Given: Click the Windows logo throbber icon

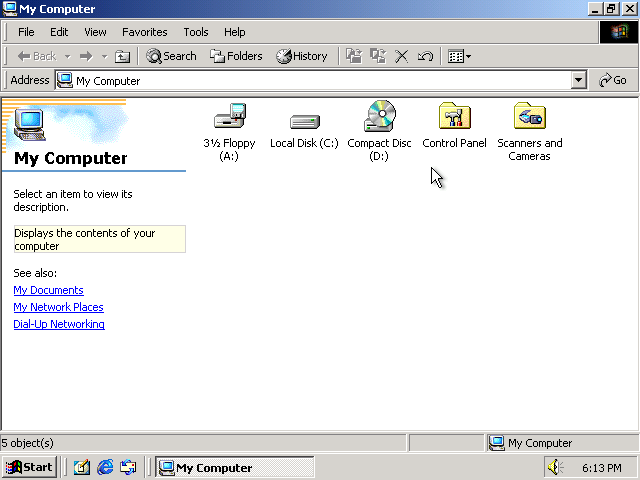Looking at the screenshot, I should point(619,32).
